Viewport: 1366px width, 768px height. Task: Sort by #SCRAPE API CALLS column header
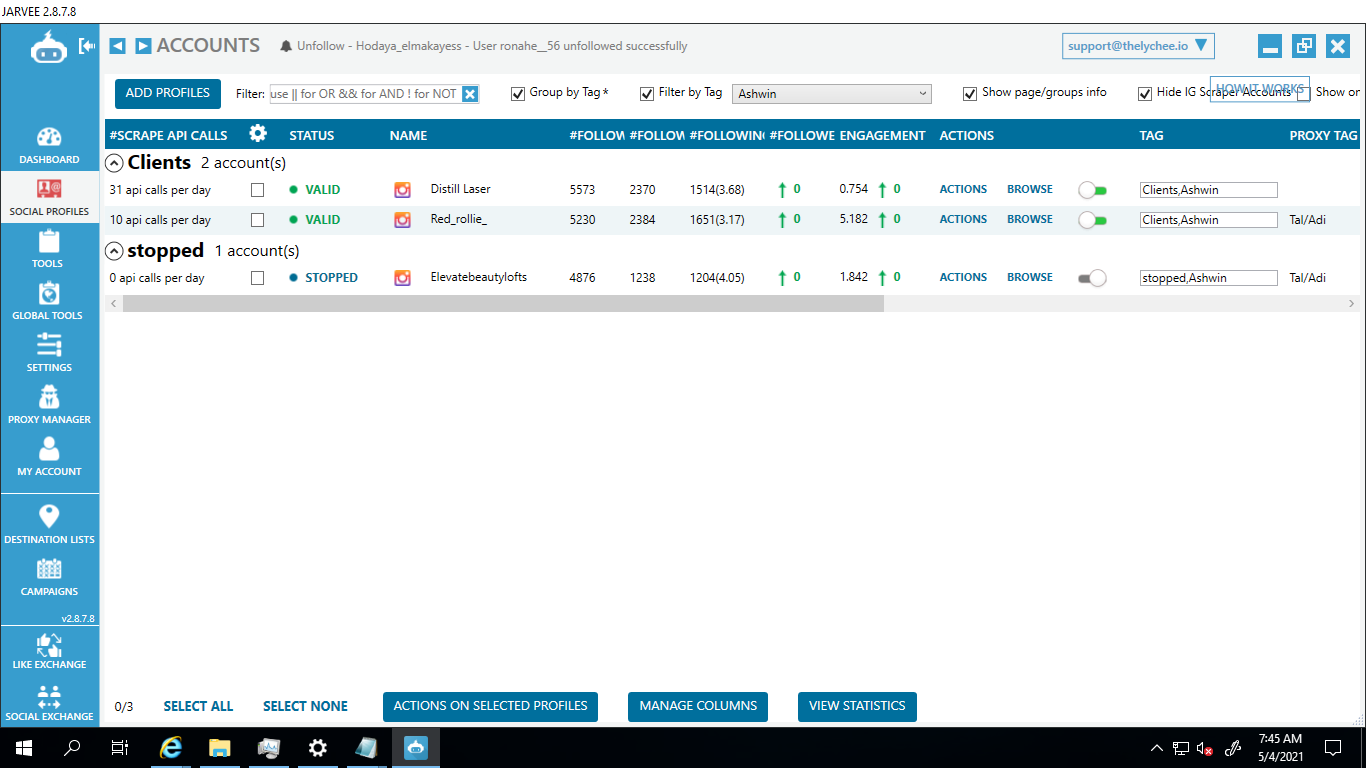[x=168, y=135]
